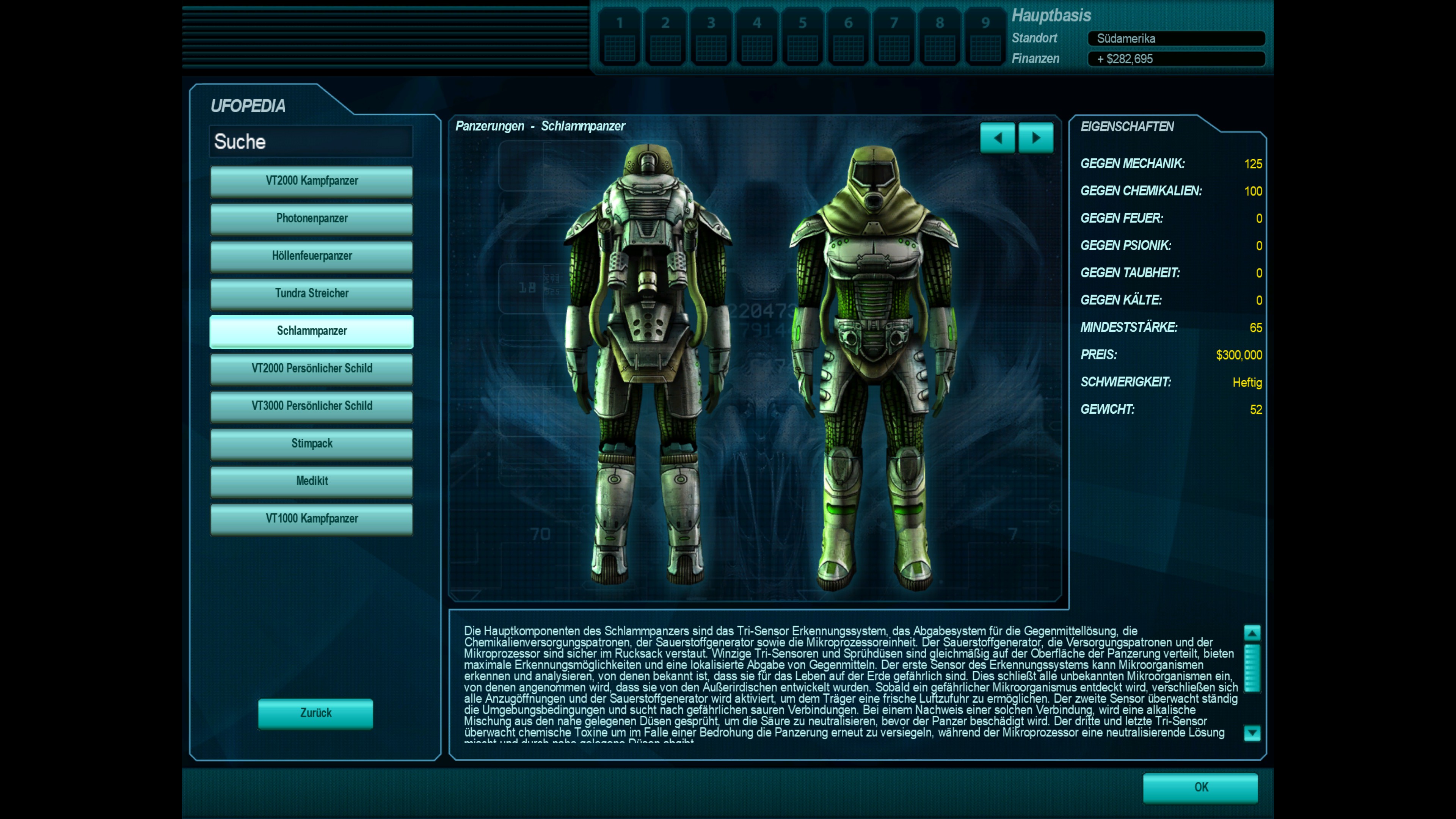Focus the Suche search field
Image resolution: width=1456 pixels, height=819 pixels.
311,142
